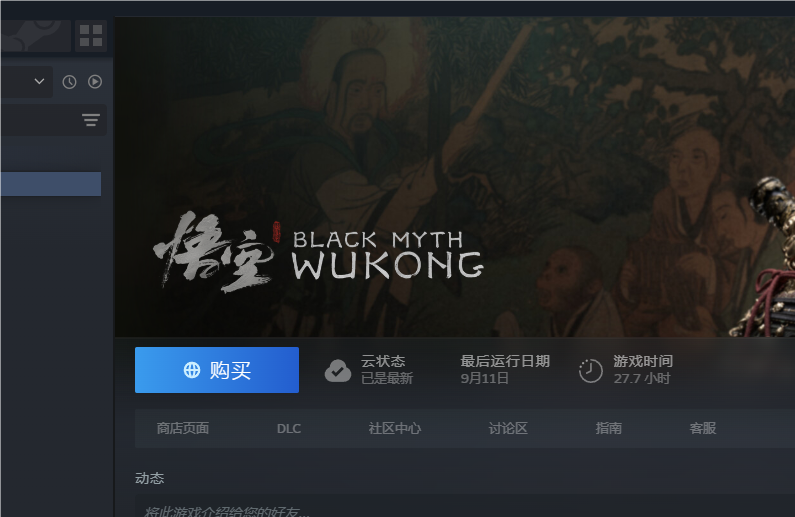Click the Steam logo in sidebar
The height and width of the screenshot is (517, 795).
point(35,35)
